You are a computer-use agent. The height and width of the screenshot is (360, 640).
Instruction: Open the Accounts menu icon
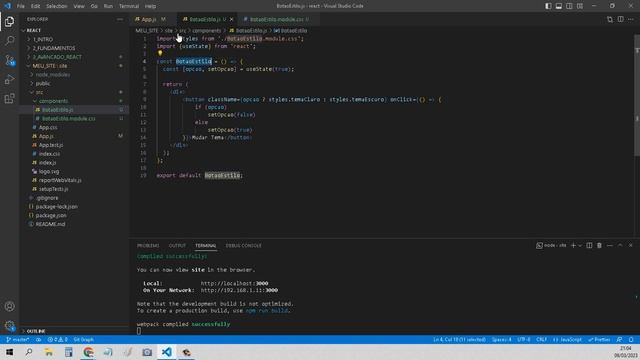point(9,306)
